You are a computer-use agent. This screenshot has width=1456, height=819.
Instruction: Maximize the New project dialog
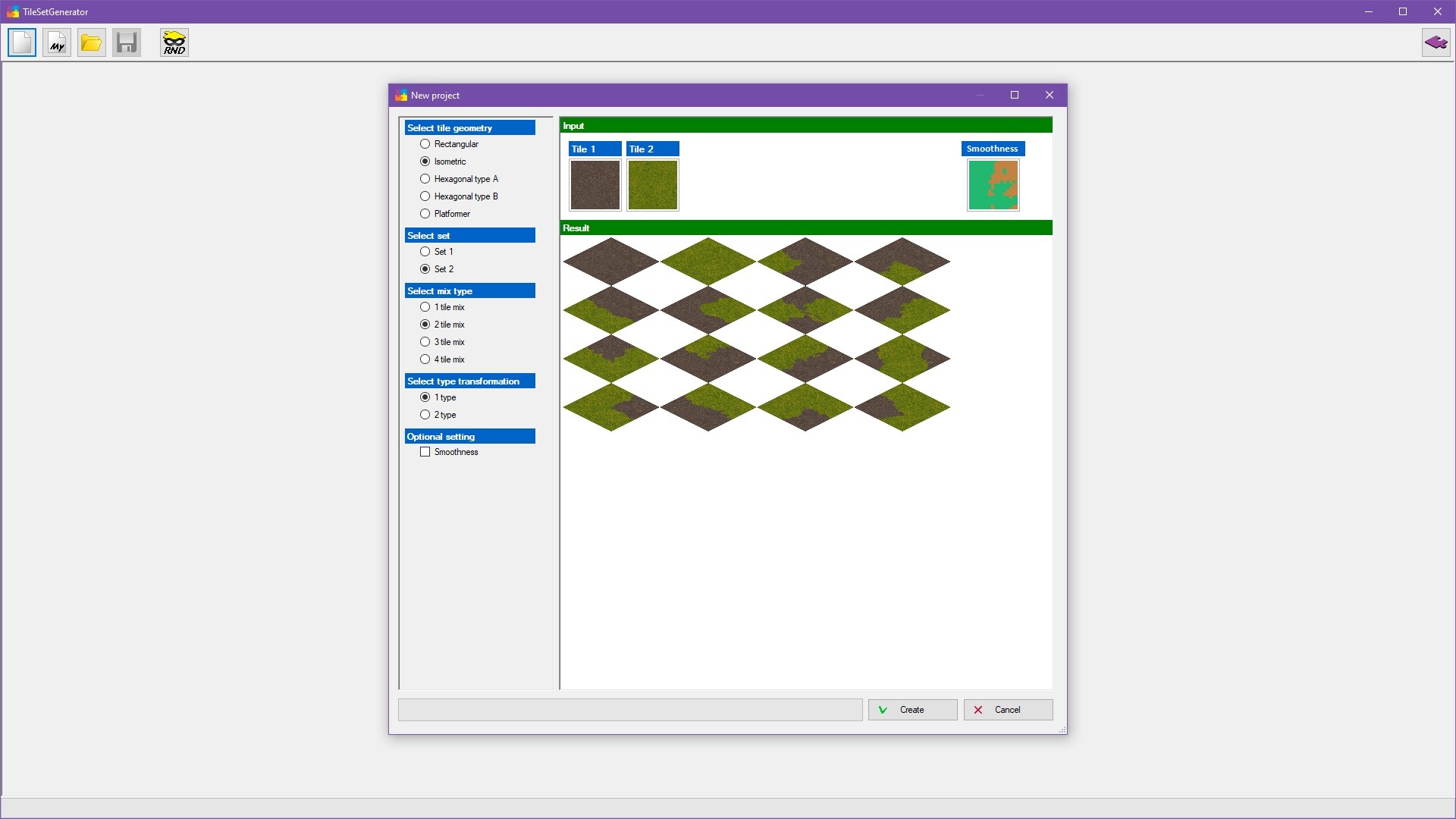(1015, 95)
